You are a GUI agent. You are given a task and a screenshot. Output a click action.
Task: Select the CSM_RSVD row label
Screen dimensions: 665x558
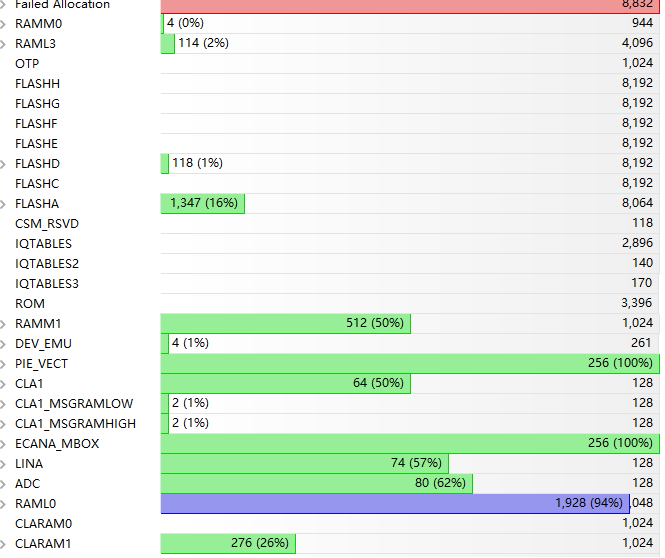click(46, 223)
